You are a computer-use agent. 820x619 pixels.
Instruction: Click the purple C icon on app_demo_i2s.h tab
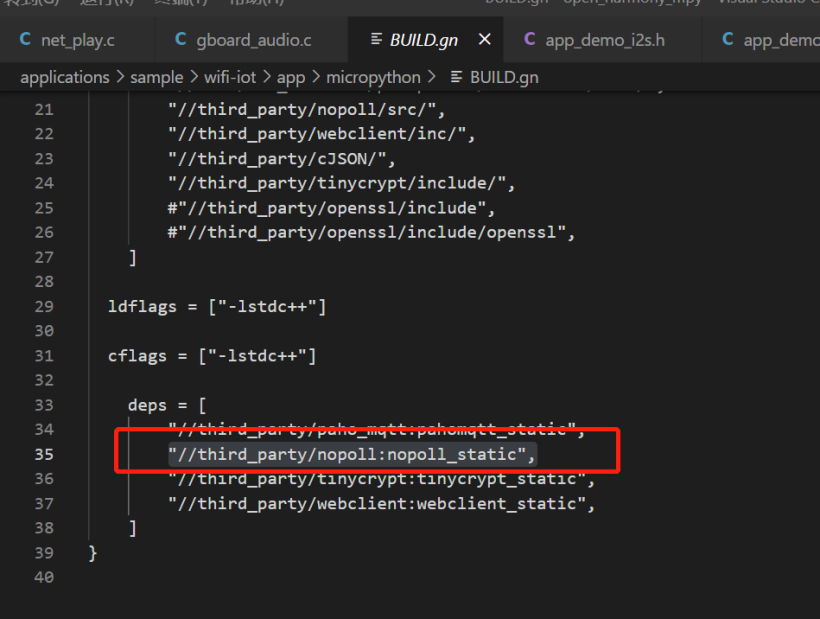click(x=530, y=40)
